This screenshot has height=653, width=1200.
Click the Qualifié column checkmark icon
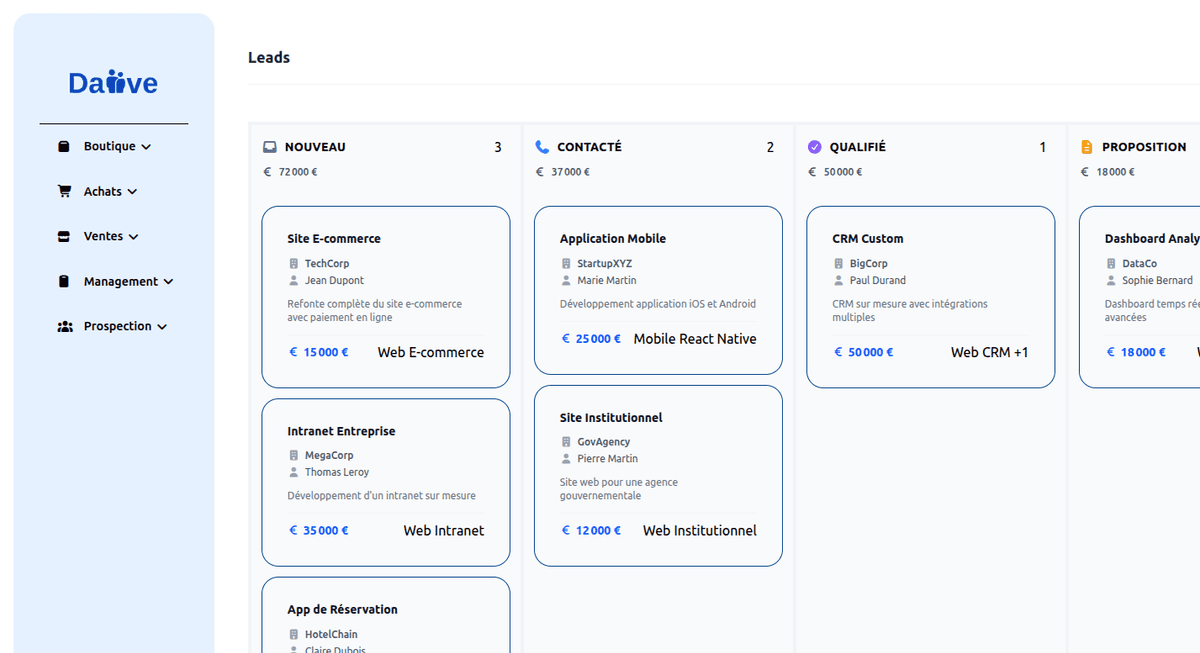tap(814, 147)
